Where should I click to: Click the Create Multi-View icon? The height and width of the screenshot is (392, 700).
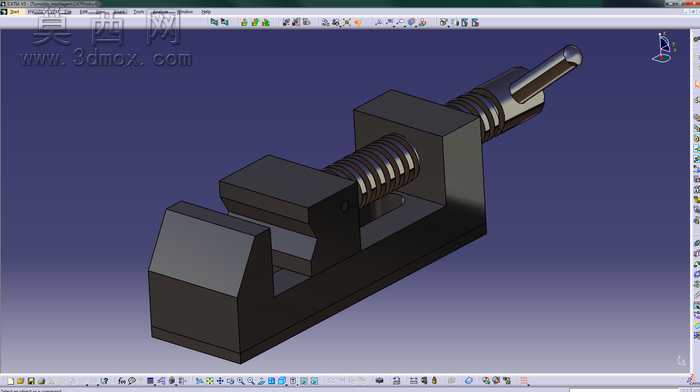pos(271,381)
